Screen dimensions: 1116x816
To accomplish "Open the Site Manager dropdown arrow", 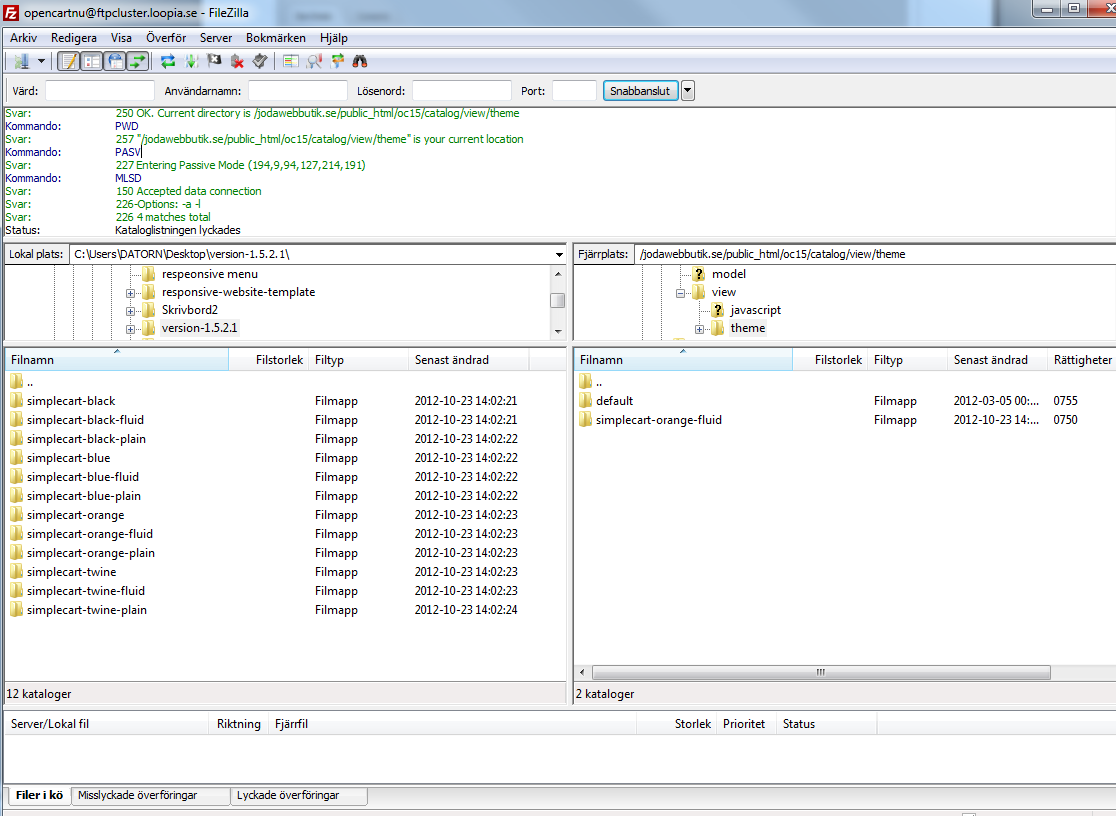I will [41, 61].
